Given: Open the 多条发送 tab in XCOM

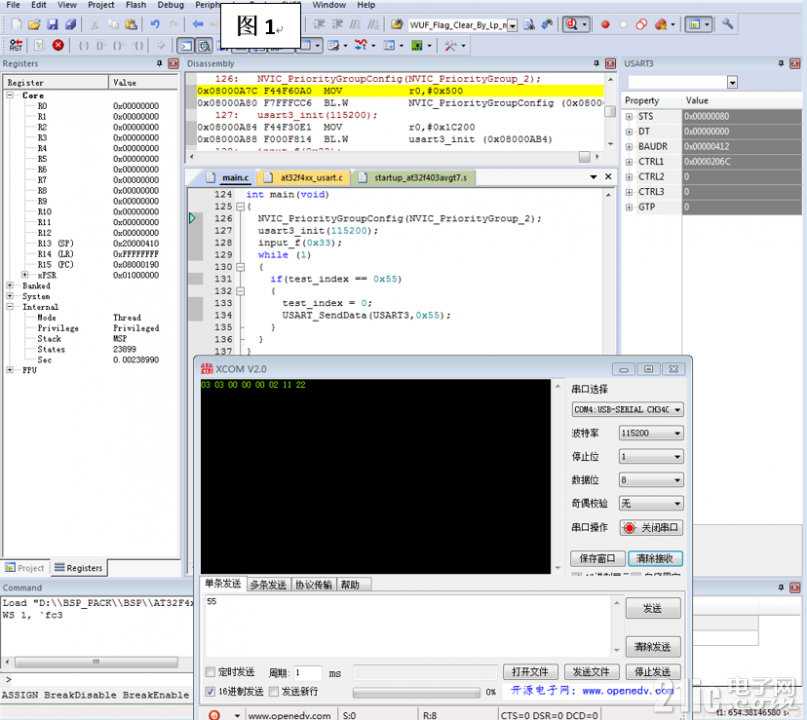Looking at the screenshot, I should pyautogui.click(x=268, y=585).
